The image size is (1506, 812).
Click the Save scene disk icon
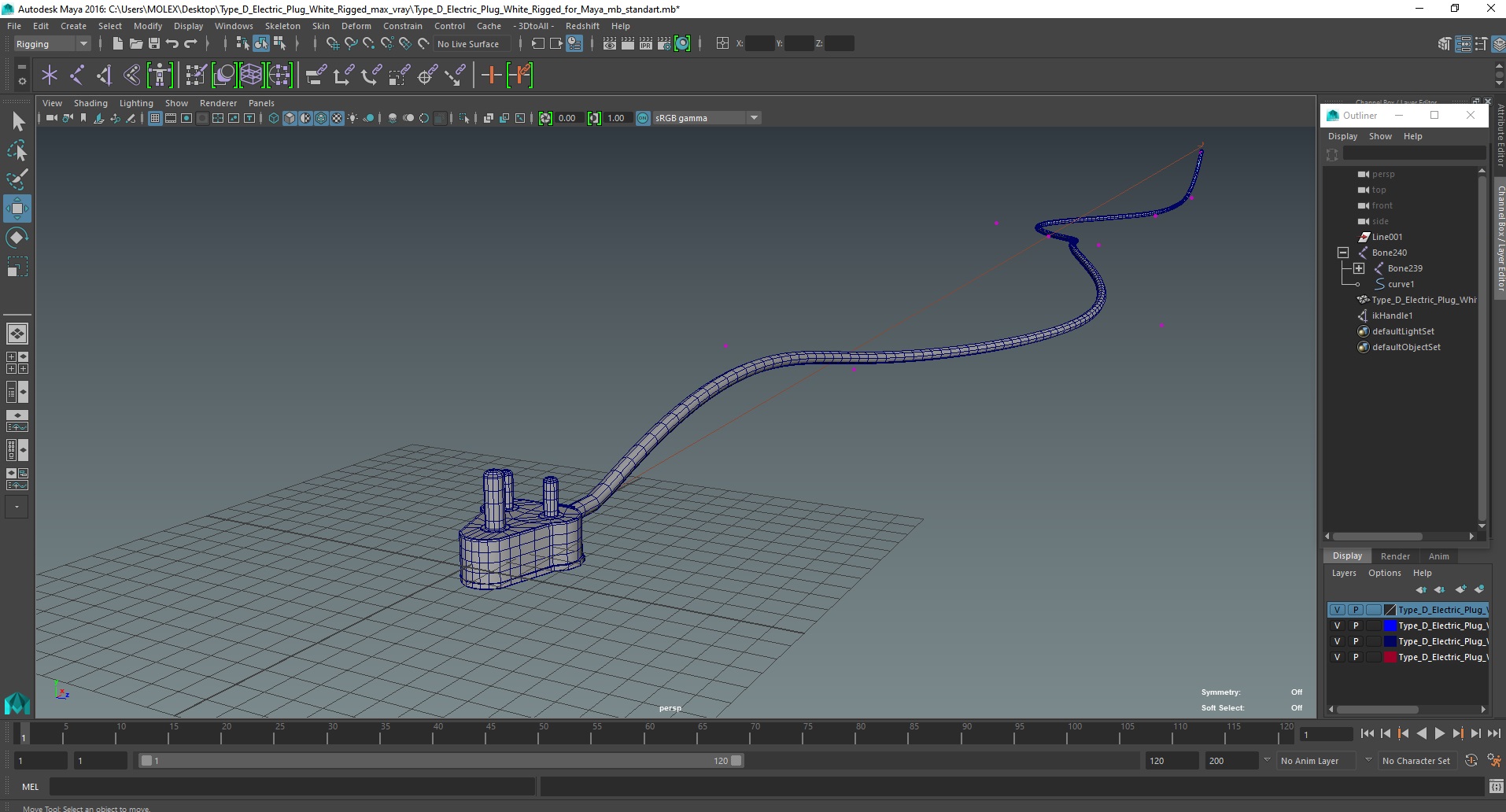pos(154,44)
